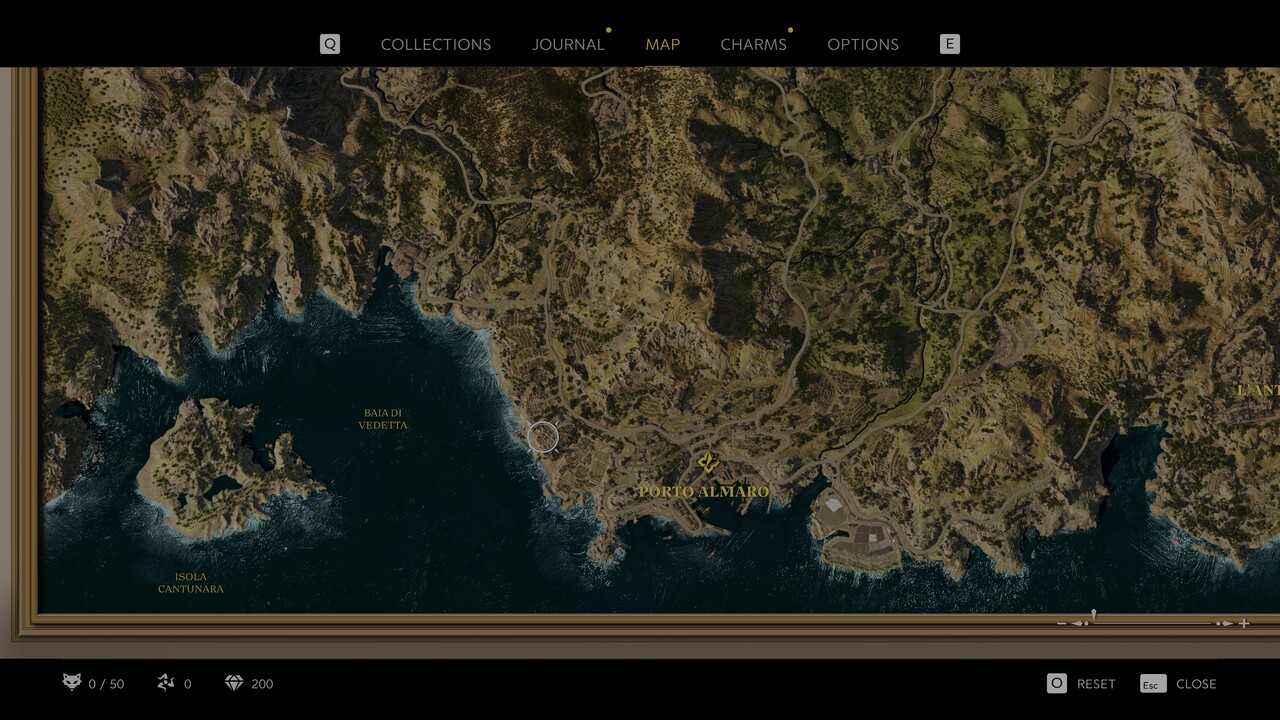Zoom in with the plus button
The width and height of the screenshot is (1280, 720).
click(x=1244, y=623)
